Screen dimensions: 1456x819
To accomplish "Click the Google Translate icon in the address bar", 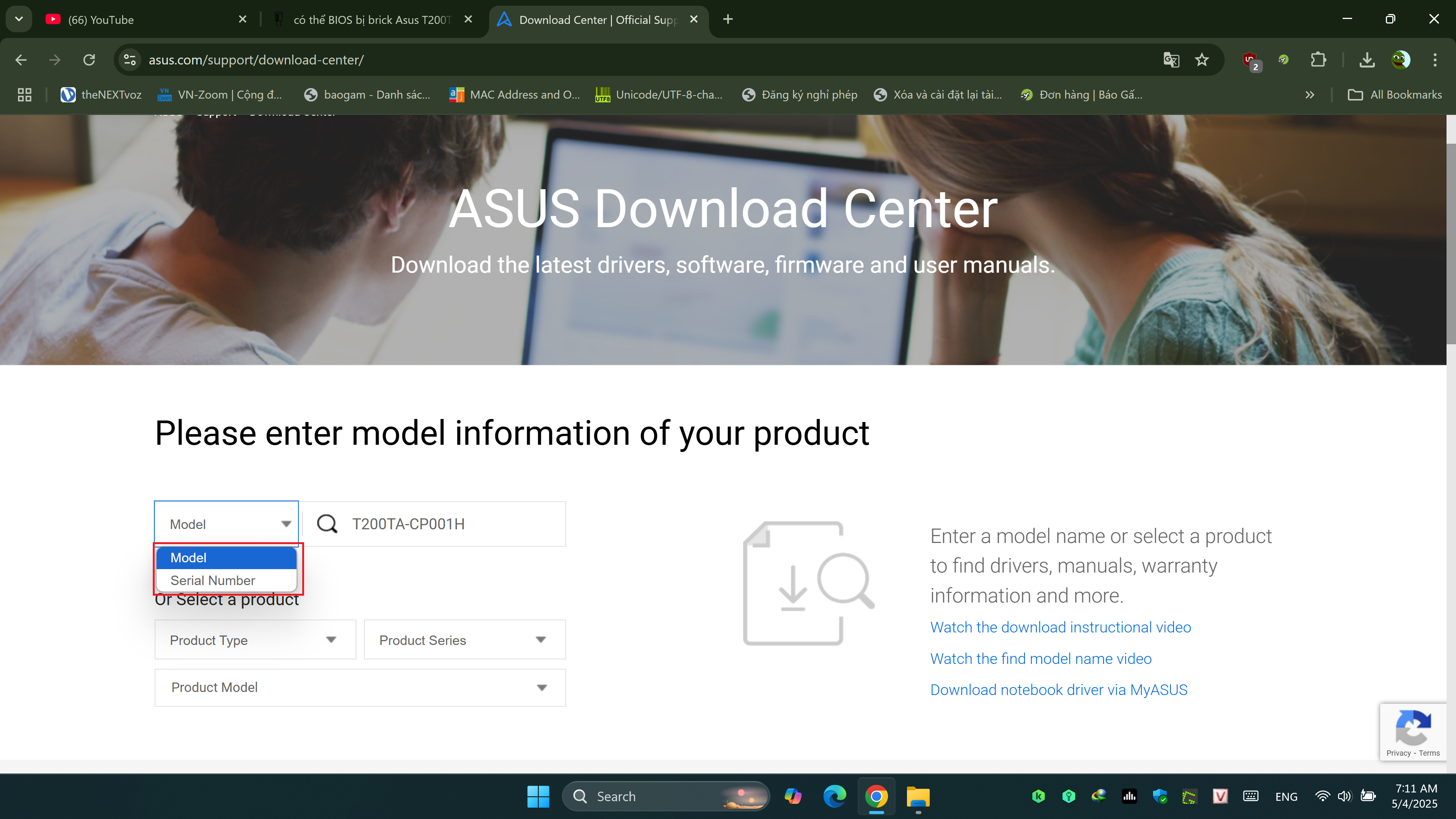I will coord(1171,60).
